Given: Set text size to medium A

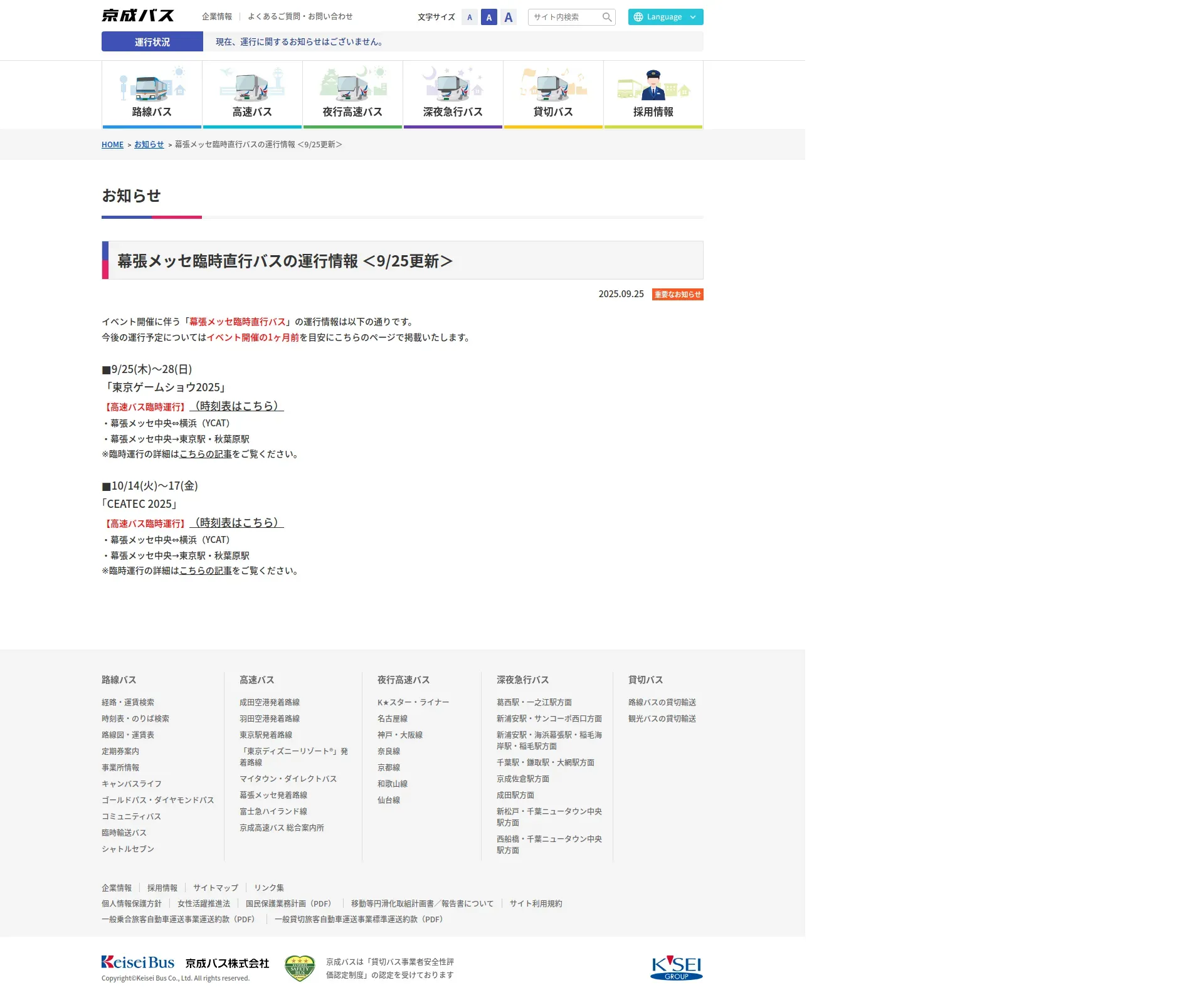Looking at the screenshot, I should point(489,18).
